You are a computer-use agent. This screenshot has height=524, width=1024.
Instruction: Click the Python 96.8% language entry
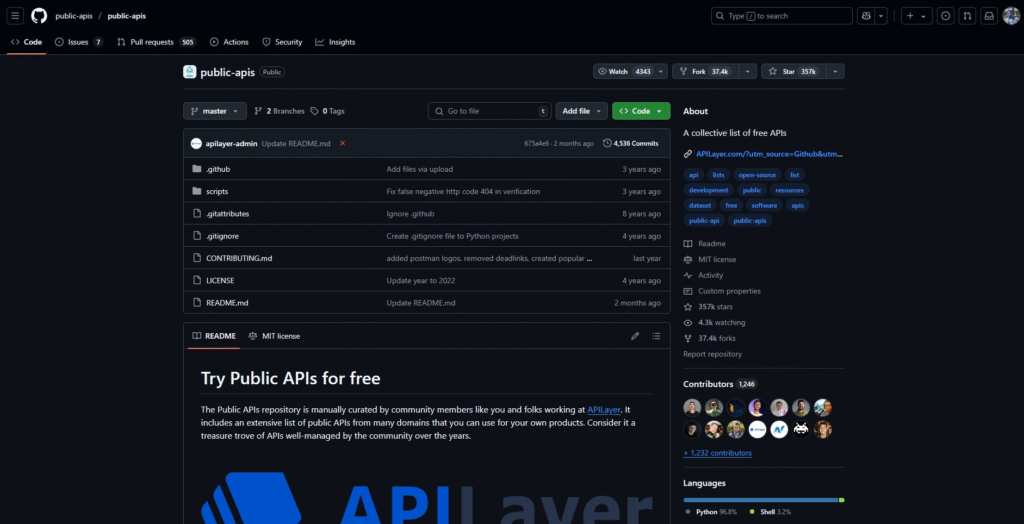711,511
